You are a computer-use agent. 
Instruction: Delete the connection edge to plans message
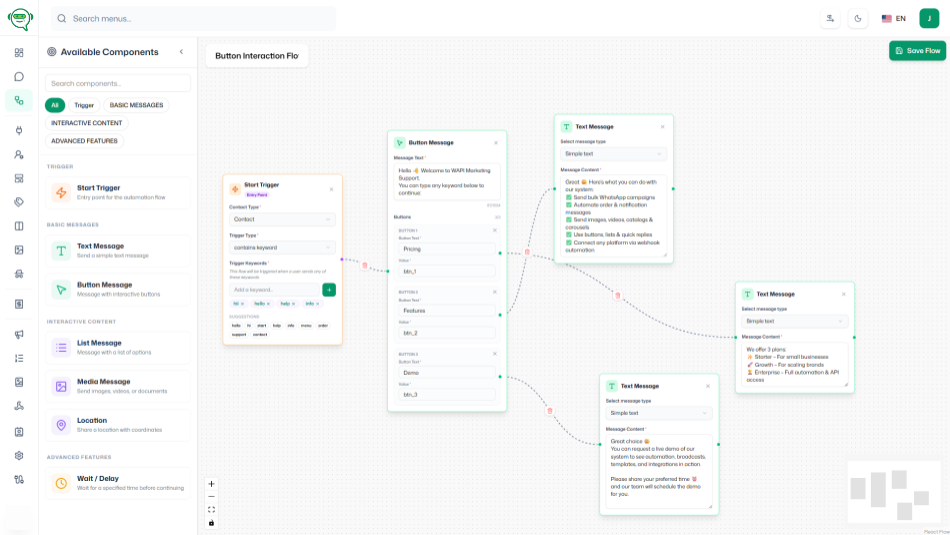(617, 296)
